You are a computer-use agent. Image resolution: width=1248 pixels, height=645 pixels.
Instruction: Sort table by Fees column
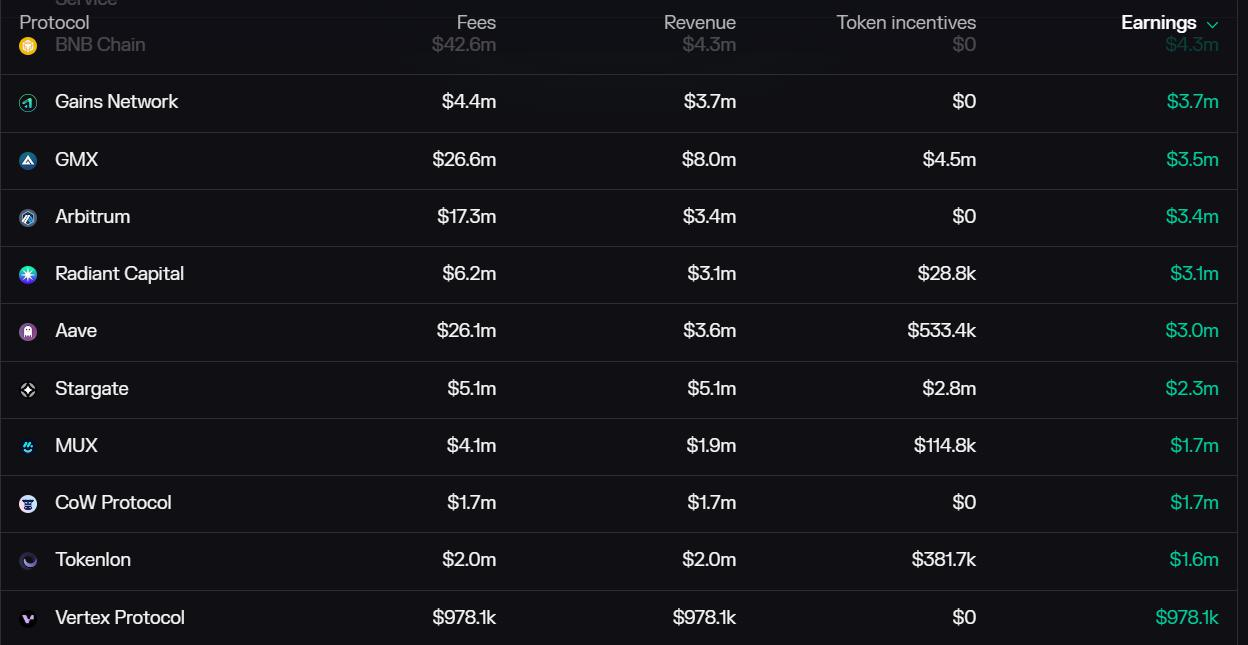tap(476, 22)
